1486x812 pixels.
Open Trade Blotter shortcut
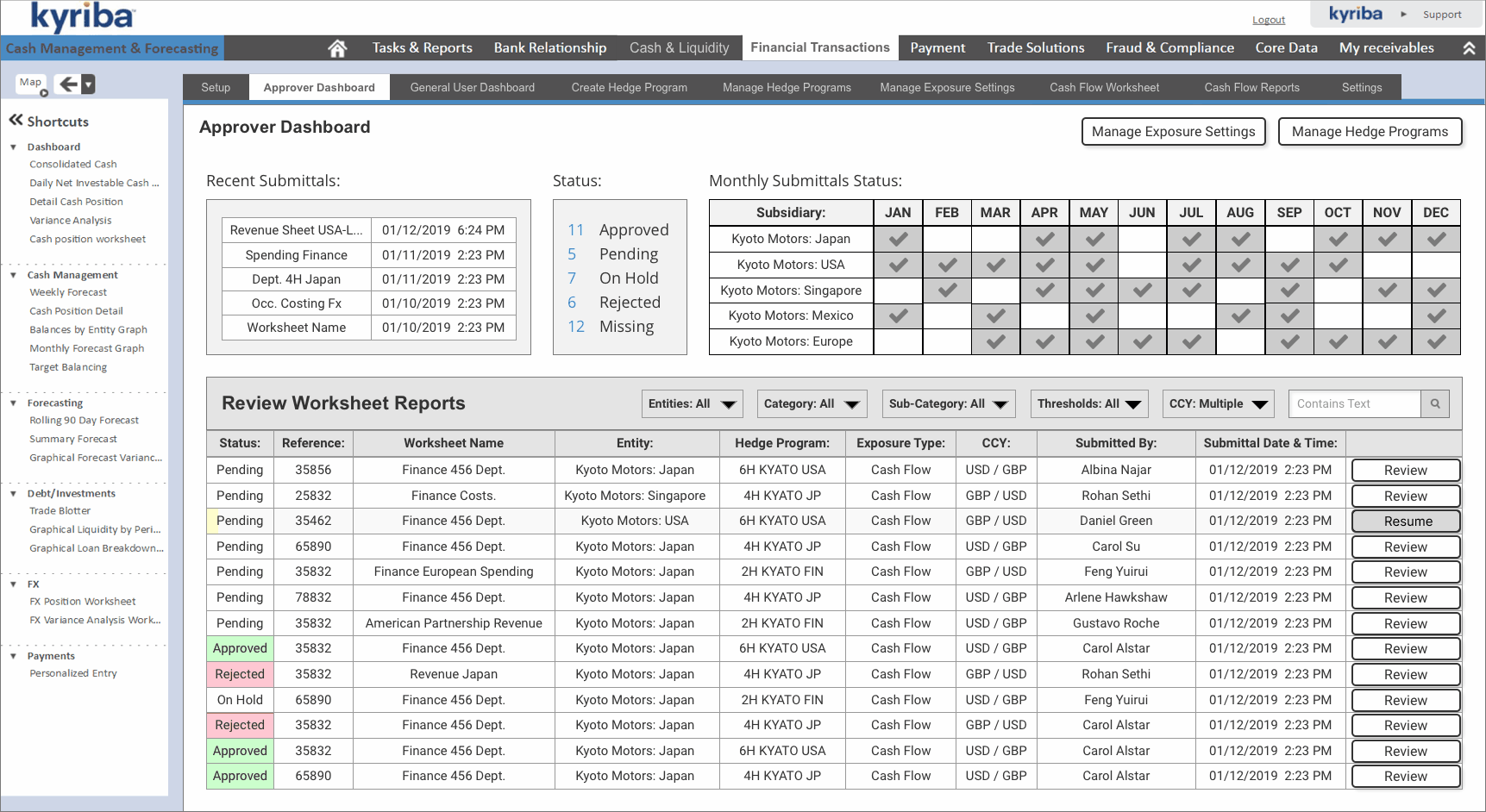pyautogui.click(x=60, y=511)
